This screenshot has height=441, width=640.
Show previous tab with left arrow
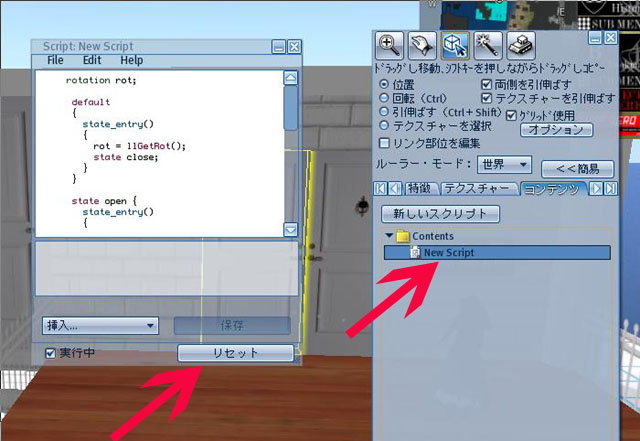pos(395,188)
